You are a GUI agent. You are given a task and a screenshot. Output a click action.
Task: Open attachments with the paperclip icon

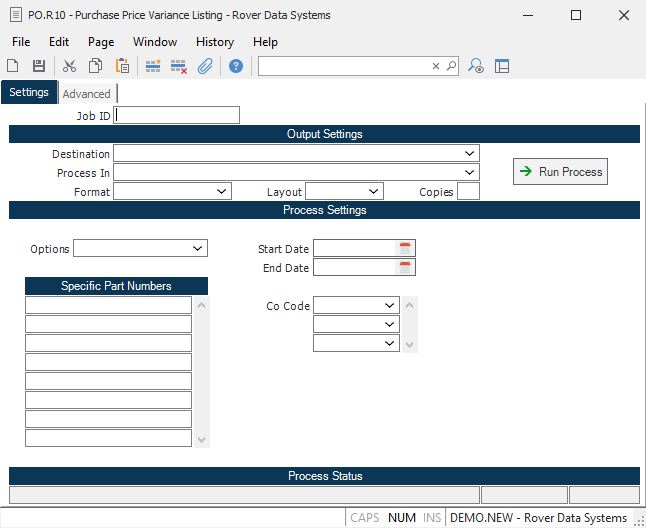point(205,66)
